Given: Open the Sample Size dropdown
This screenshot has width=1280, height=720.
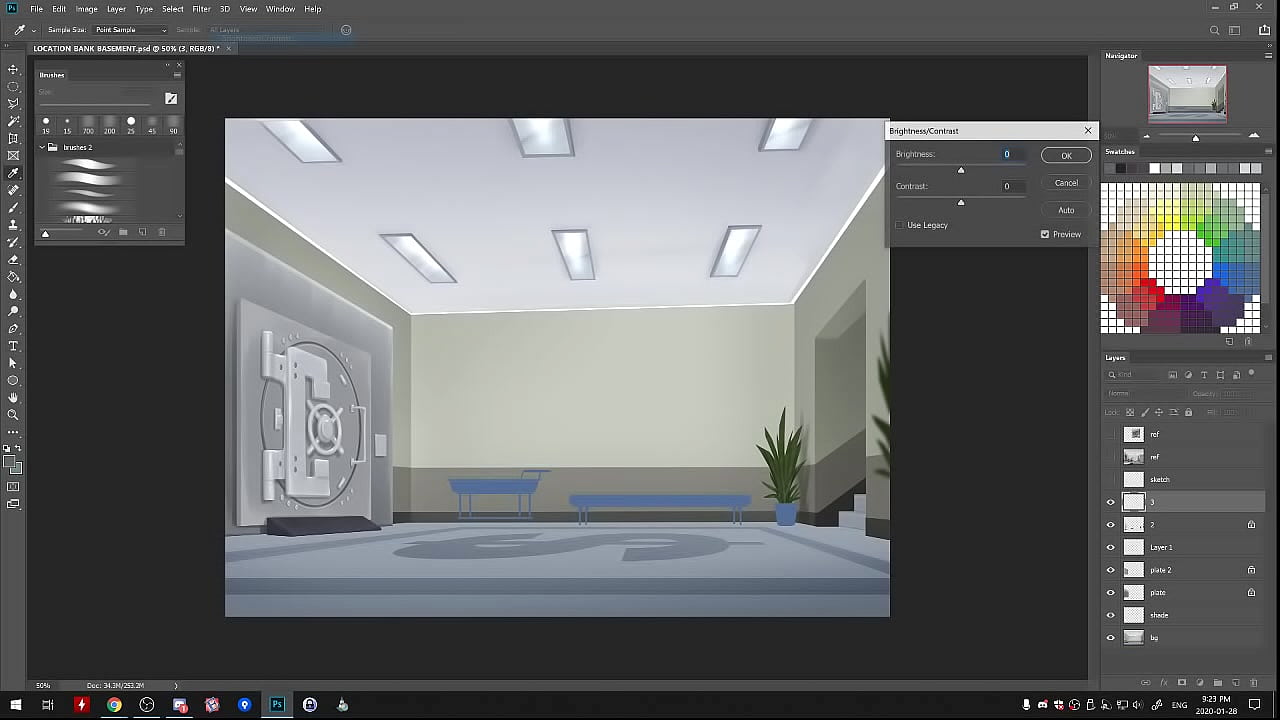Looking at the screenshot, I should 130,30.
